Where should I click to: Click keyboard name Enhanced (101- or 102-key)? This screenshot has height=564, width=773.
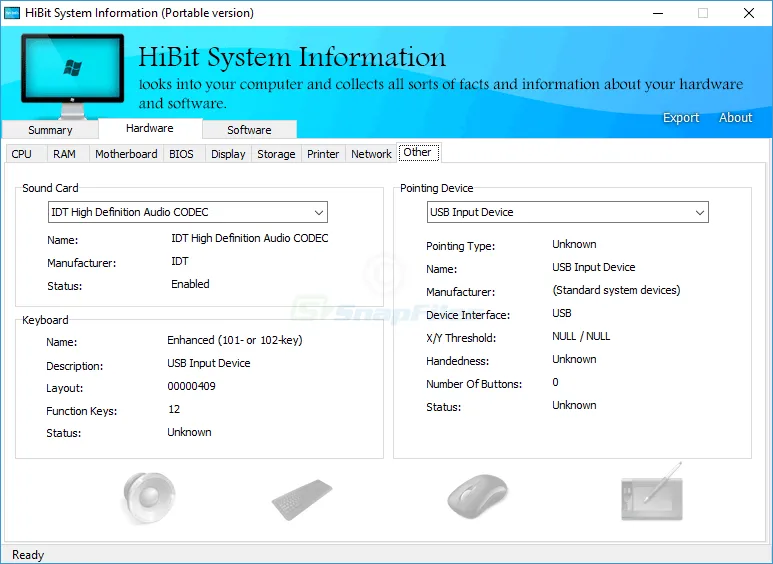tap(235, 340)
